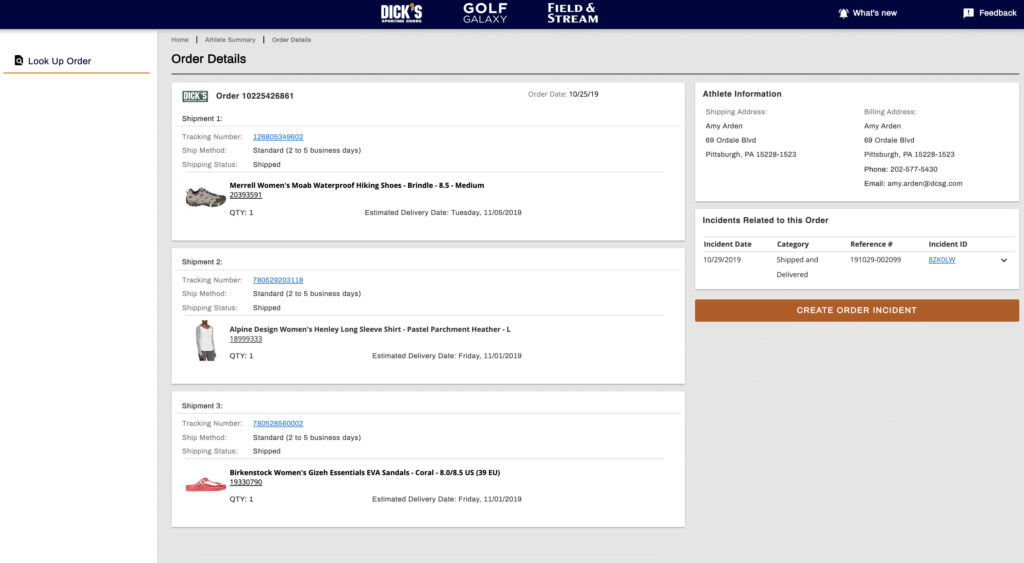Click the Reference # column header
1024x563 pixels.
[871, 244]
